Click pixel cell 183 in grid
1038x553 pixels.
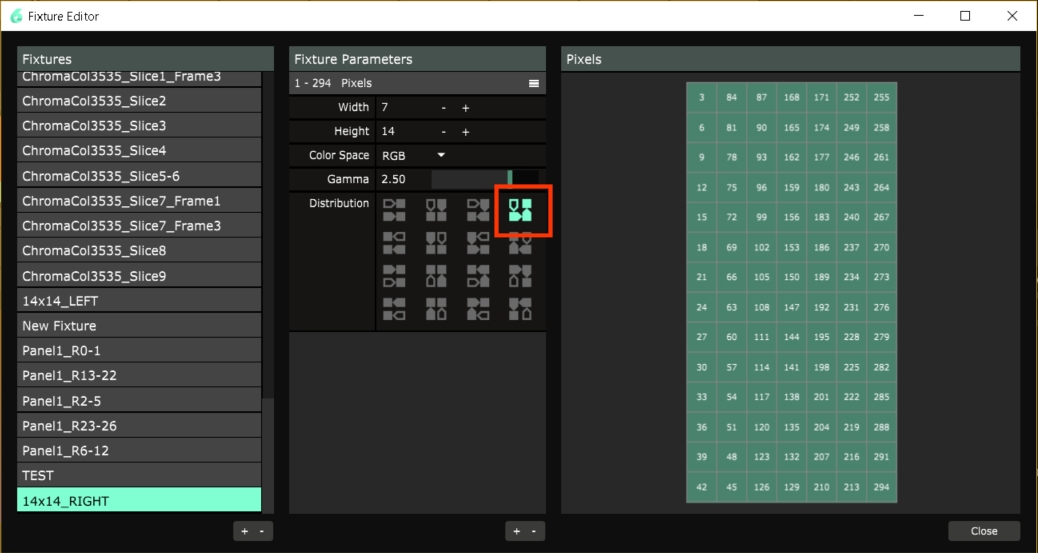pos(821,217)
